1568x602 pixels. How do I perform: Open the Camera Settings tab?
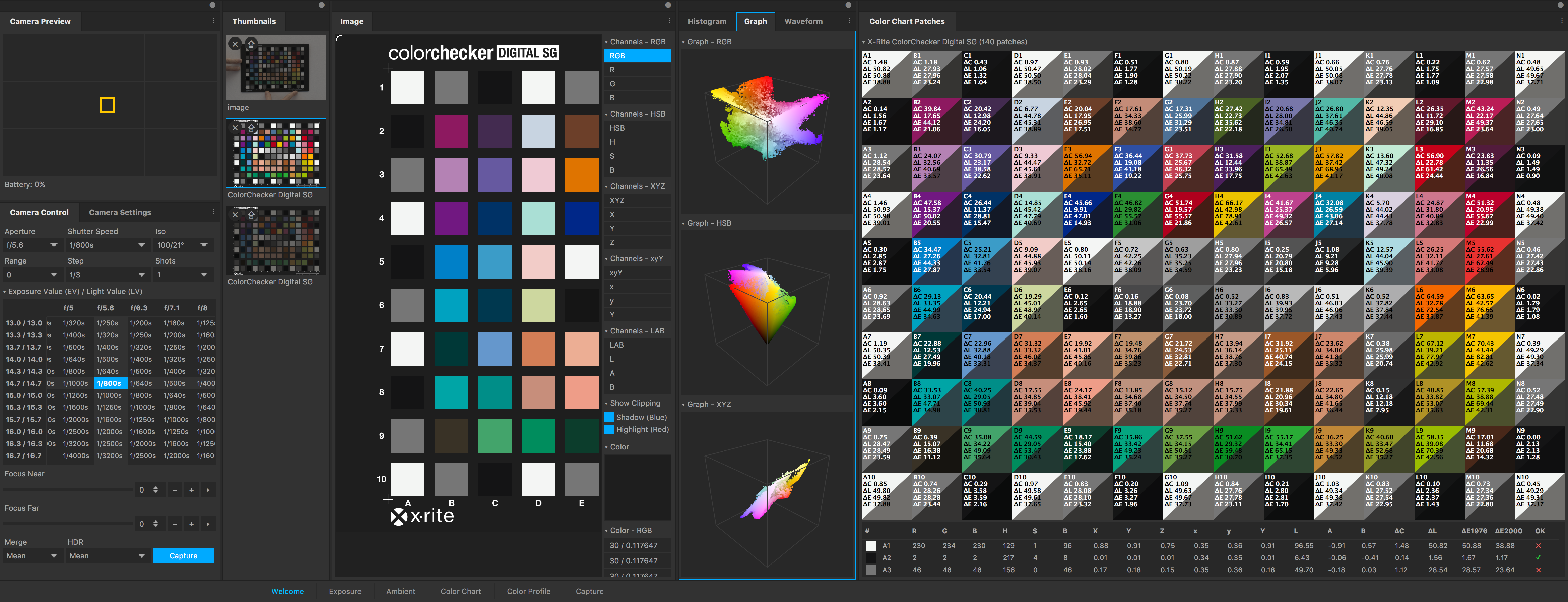tap(120, 212)
